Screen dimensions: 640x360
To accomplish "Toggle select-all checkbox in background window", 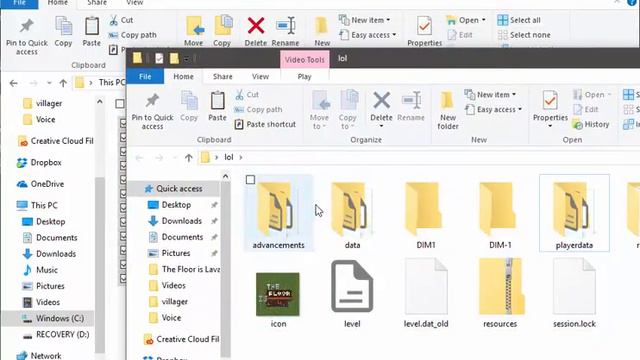I will tap(120, 104).
